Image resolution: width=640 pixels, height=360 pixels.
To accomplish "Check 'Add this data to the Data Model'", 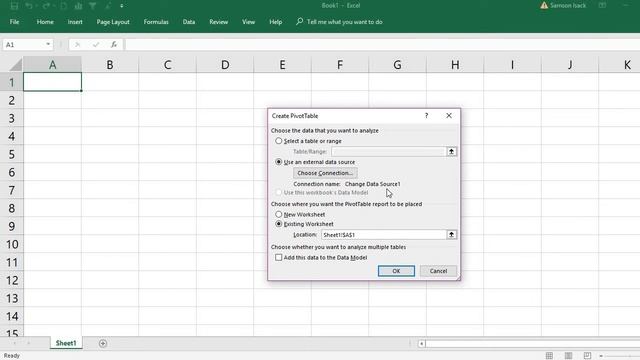I will [x=279, y=258].
